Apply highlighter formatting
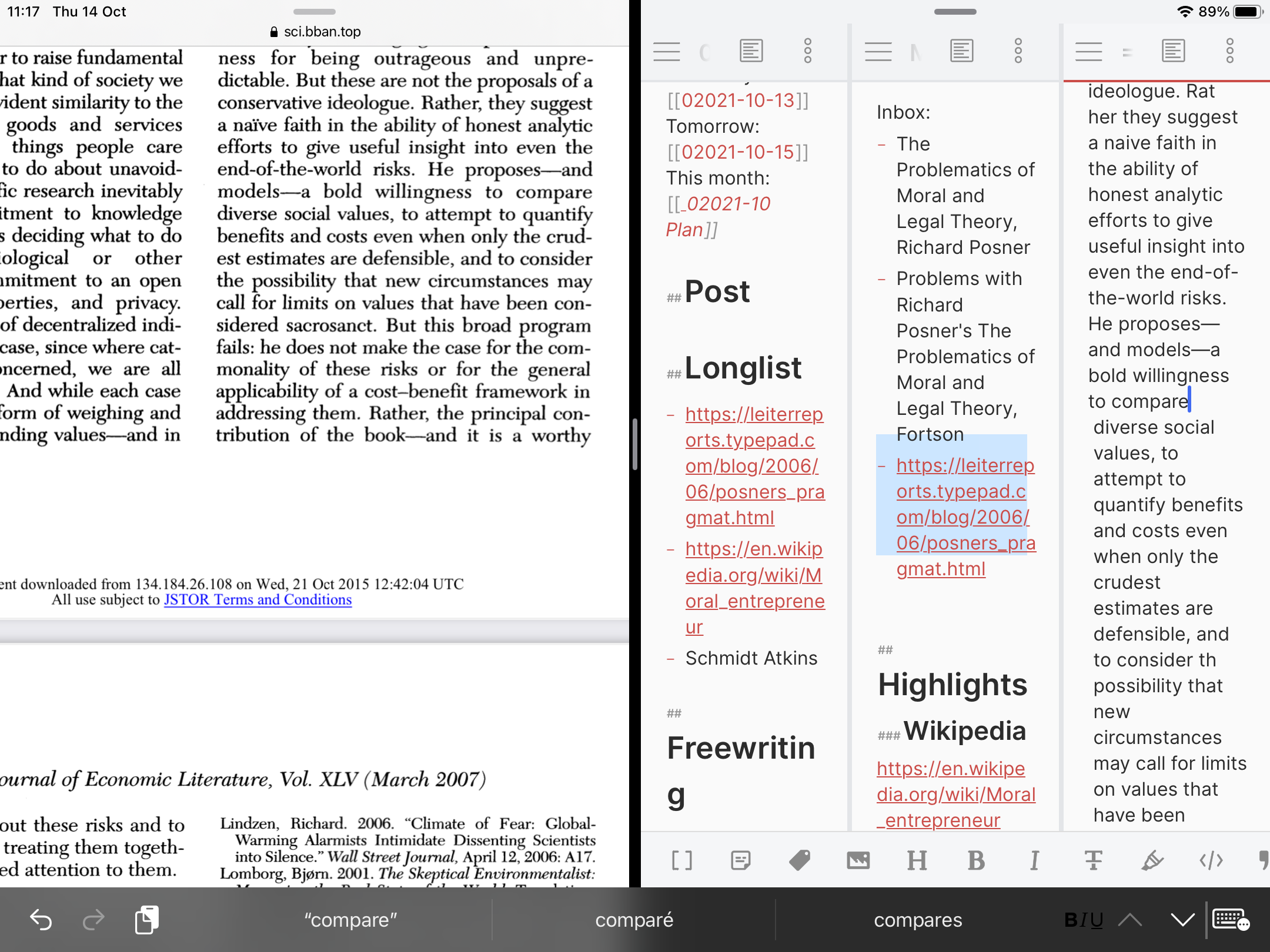1270x952 pixels. coord(1152,860)
